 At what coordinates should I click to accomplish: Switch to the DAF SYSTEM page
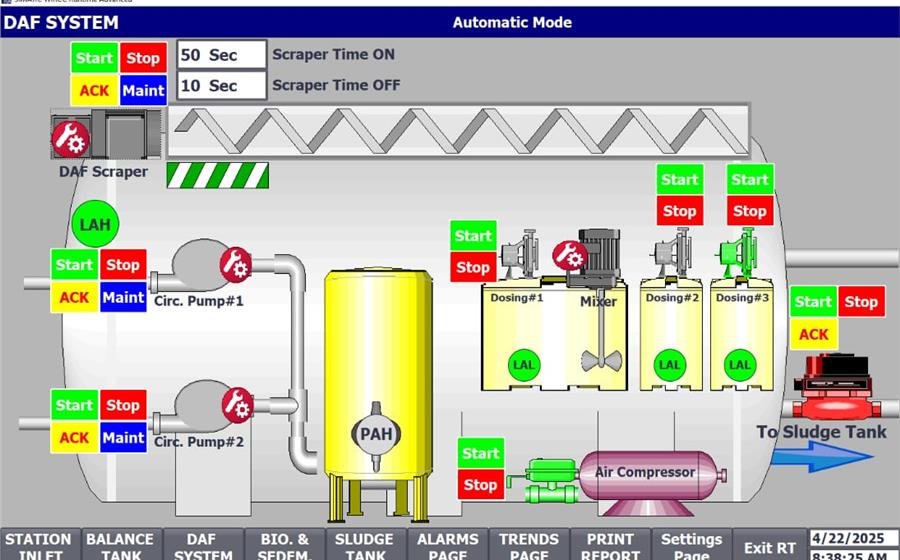coord(203,545)
